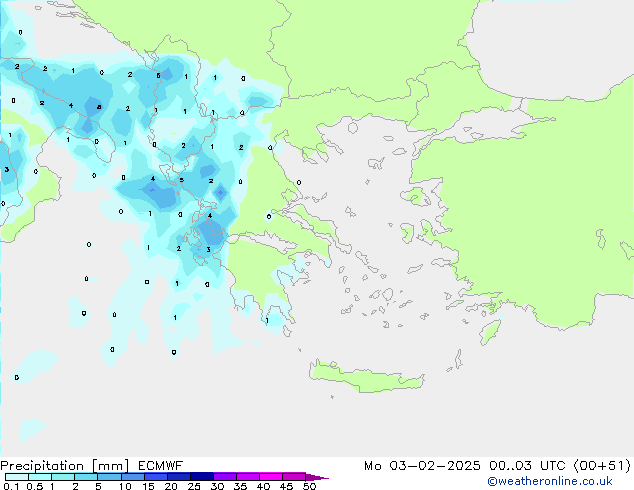Viewport: 634px width, 490px height.
Task: Click the island of Rhodes on map
Action: (x=490, y=332)
